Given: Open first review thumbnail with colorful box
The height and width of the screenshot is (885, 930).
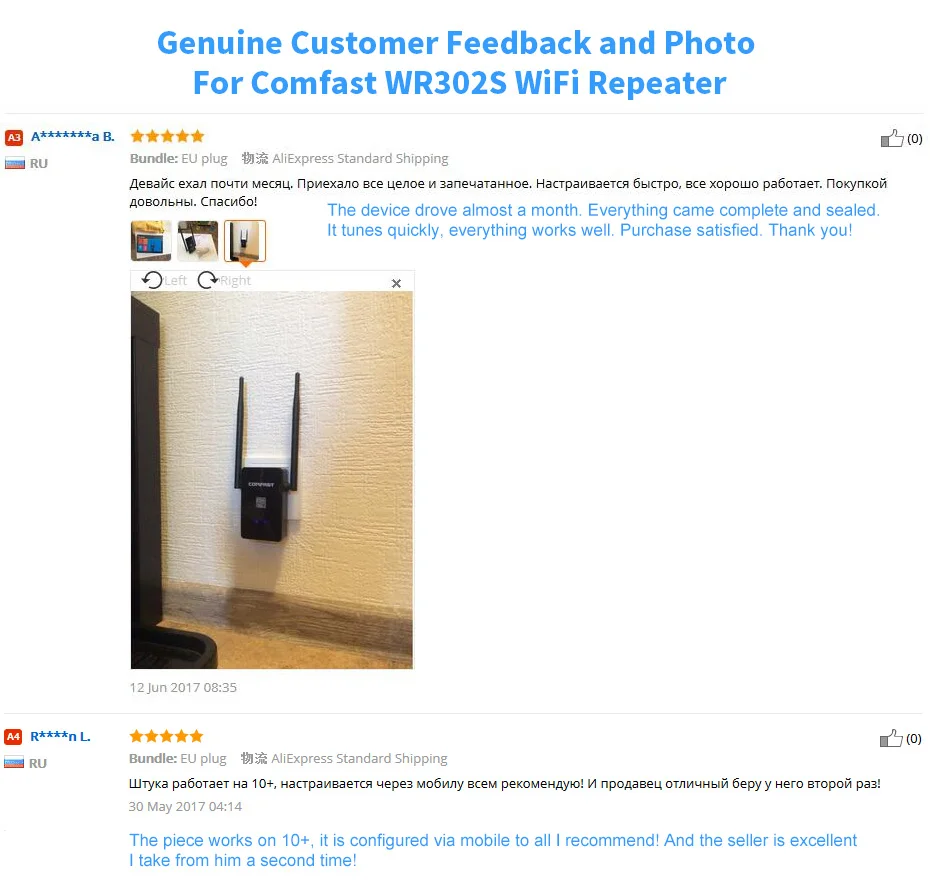Looking at the screenshot, I should pos(151,240).
